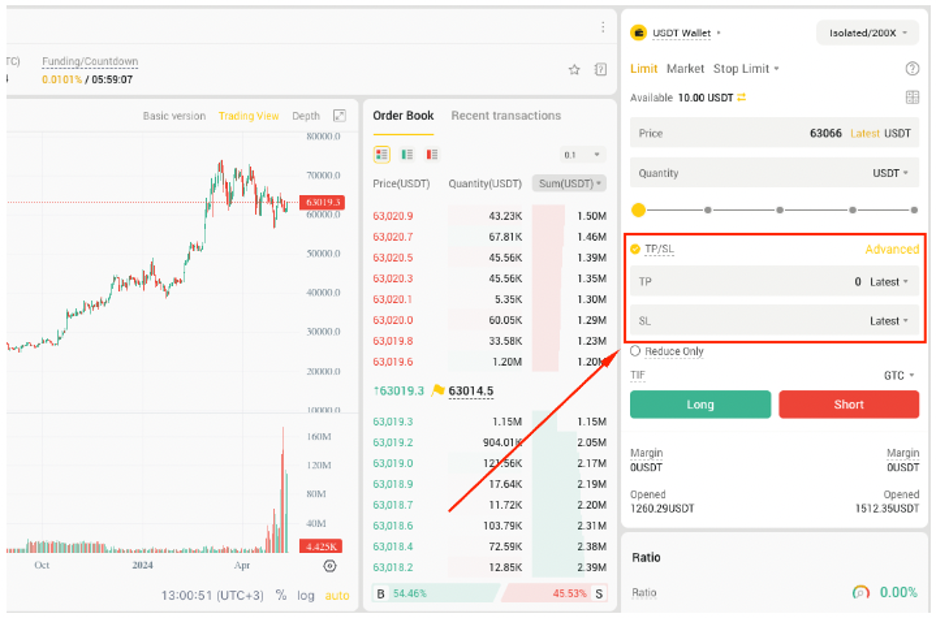The image size is (936, 618).
Task: Click the transfer arrows next to Available balance
Action: [x=740, y=97]
